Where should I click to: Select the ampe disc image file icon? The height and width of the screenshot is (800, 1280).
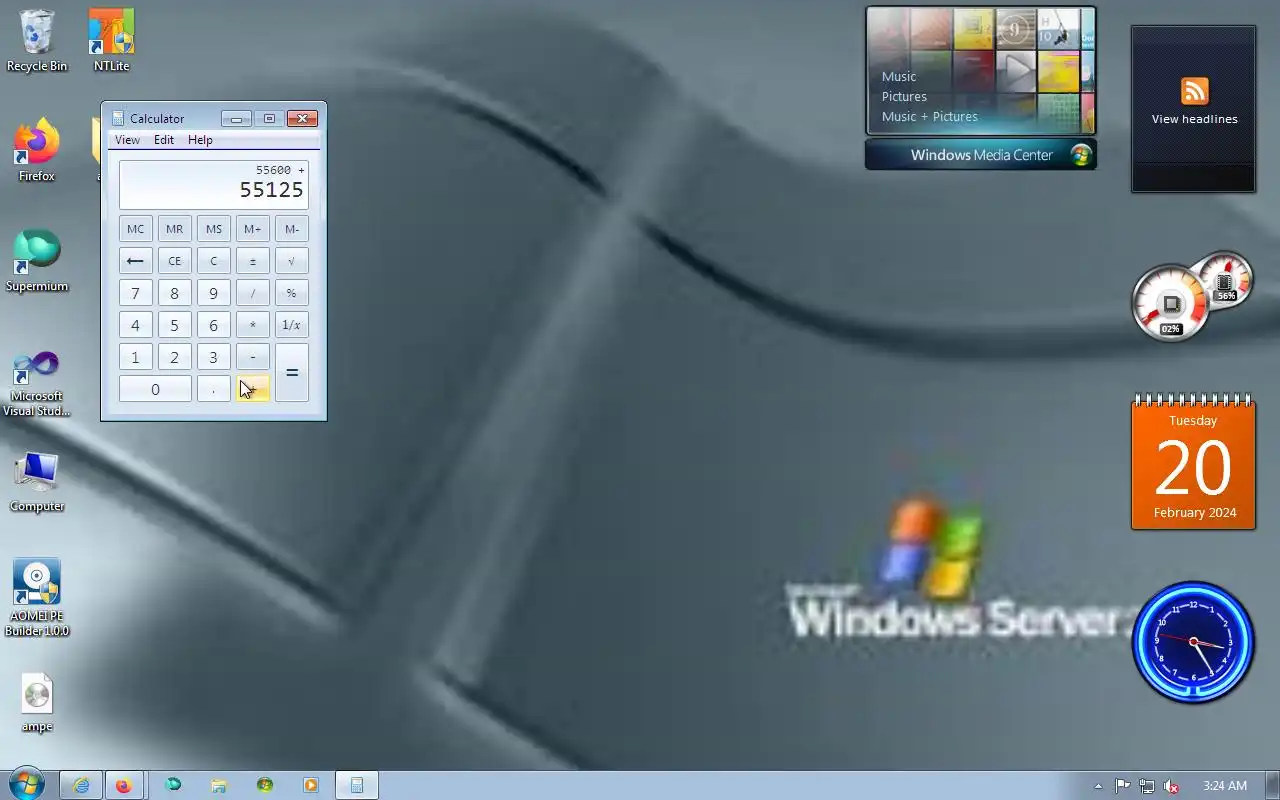pyautogui.click(x=37, y=703)
